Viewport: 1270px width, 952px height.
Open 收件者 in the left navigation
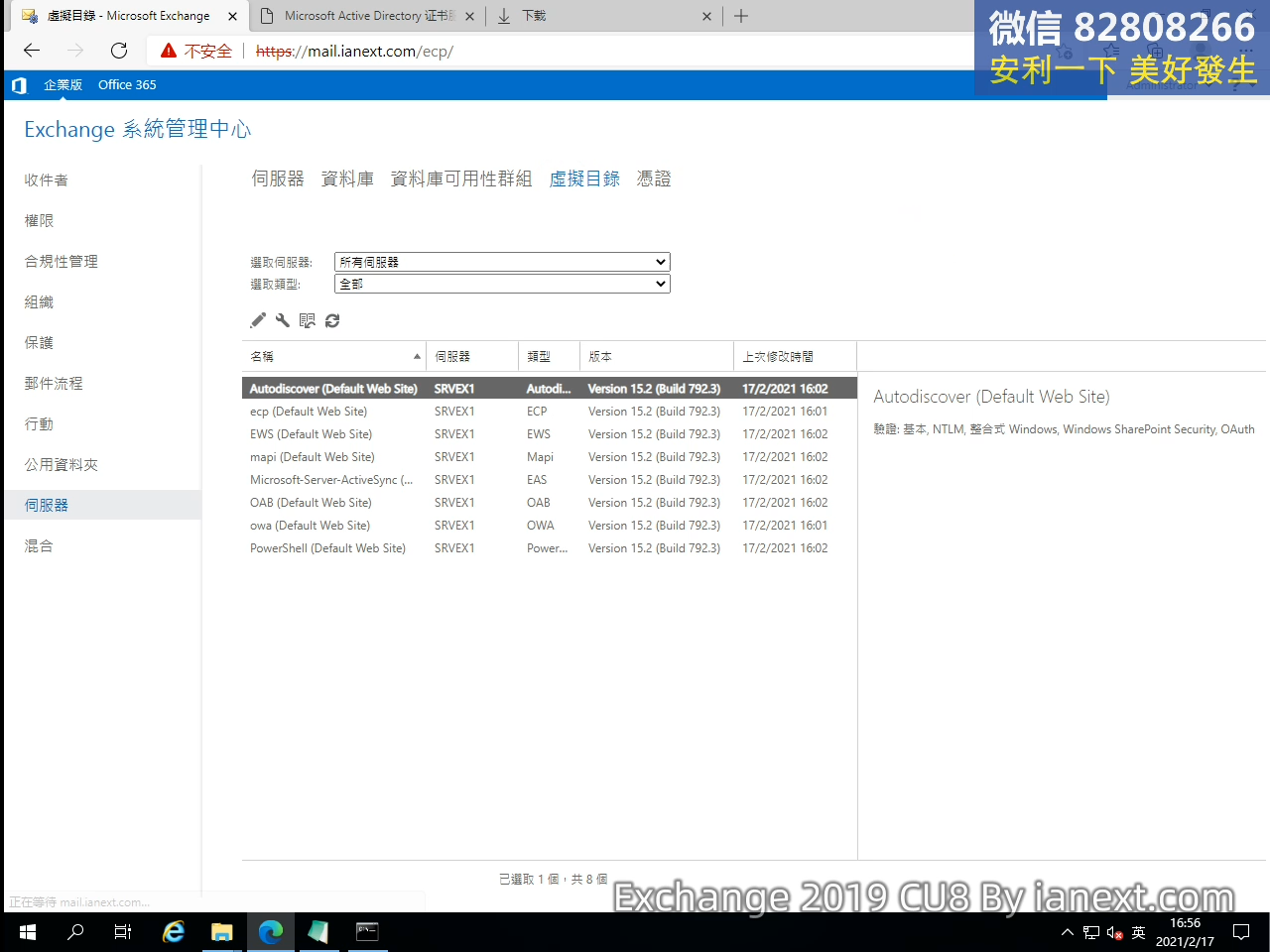[x=47, y=179]
